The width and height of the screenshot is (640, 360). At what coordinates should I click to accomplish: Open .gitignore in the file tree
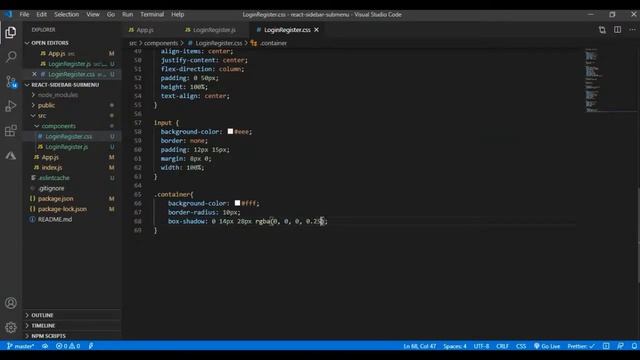72,188
